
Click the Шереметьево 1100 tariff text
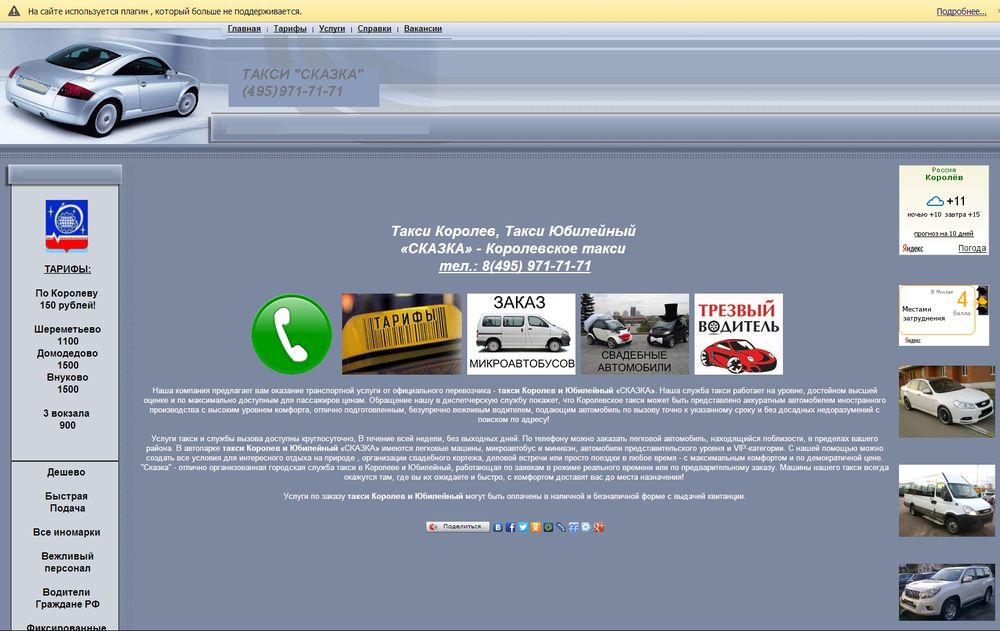click(x=68, y=335)
